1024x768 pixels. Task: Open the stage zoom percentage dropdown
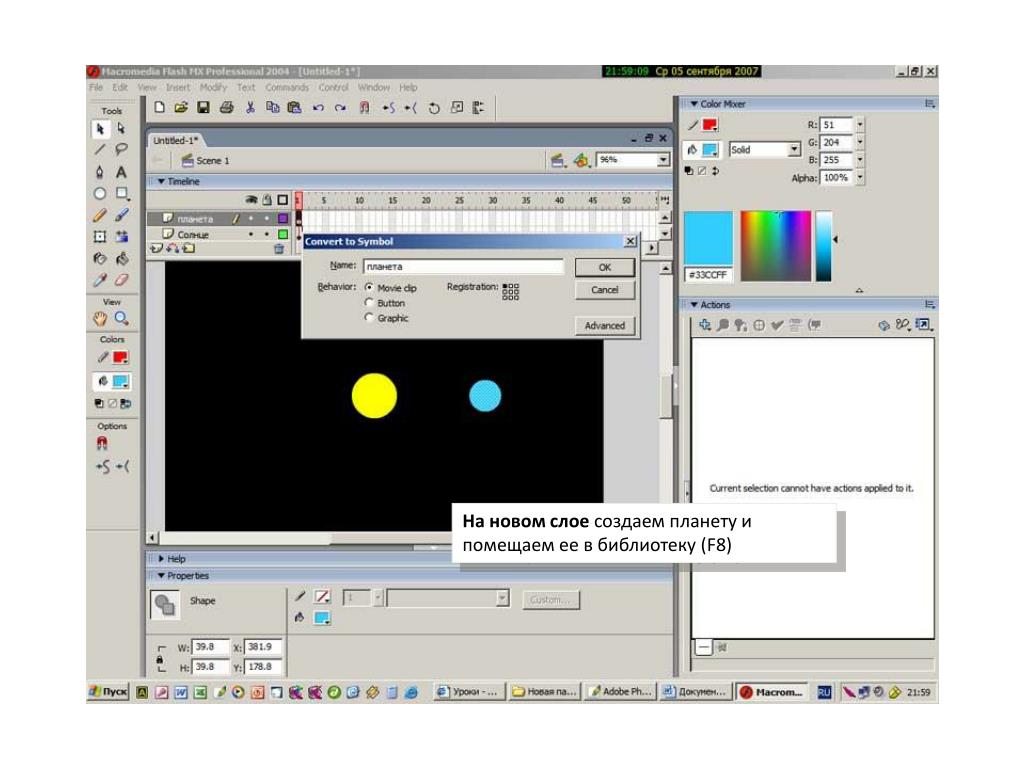coord(663,160)
